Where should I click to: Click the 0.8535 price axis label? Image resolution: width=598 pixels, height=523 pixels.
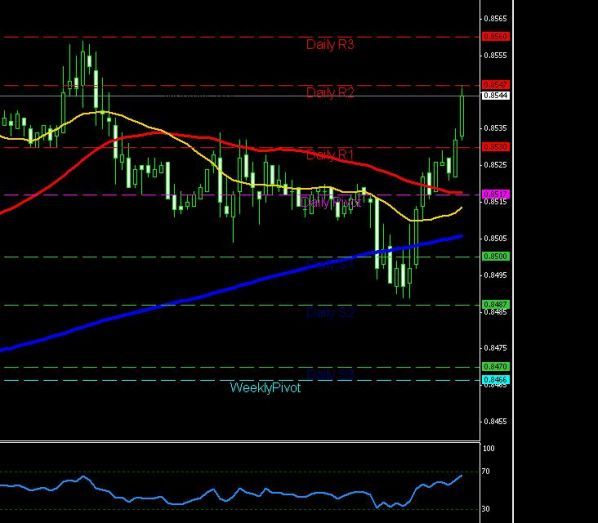[x=495, y=128]
